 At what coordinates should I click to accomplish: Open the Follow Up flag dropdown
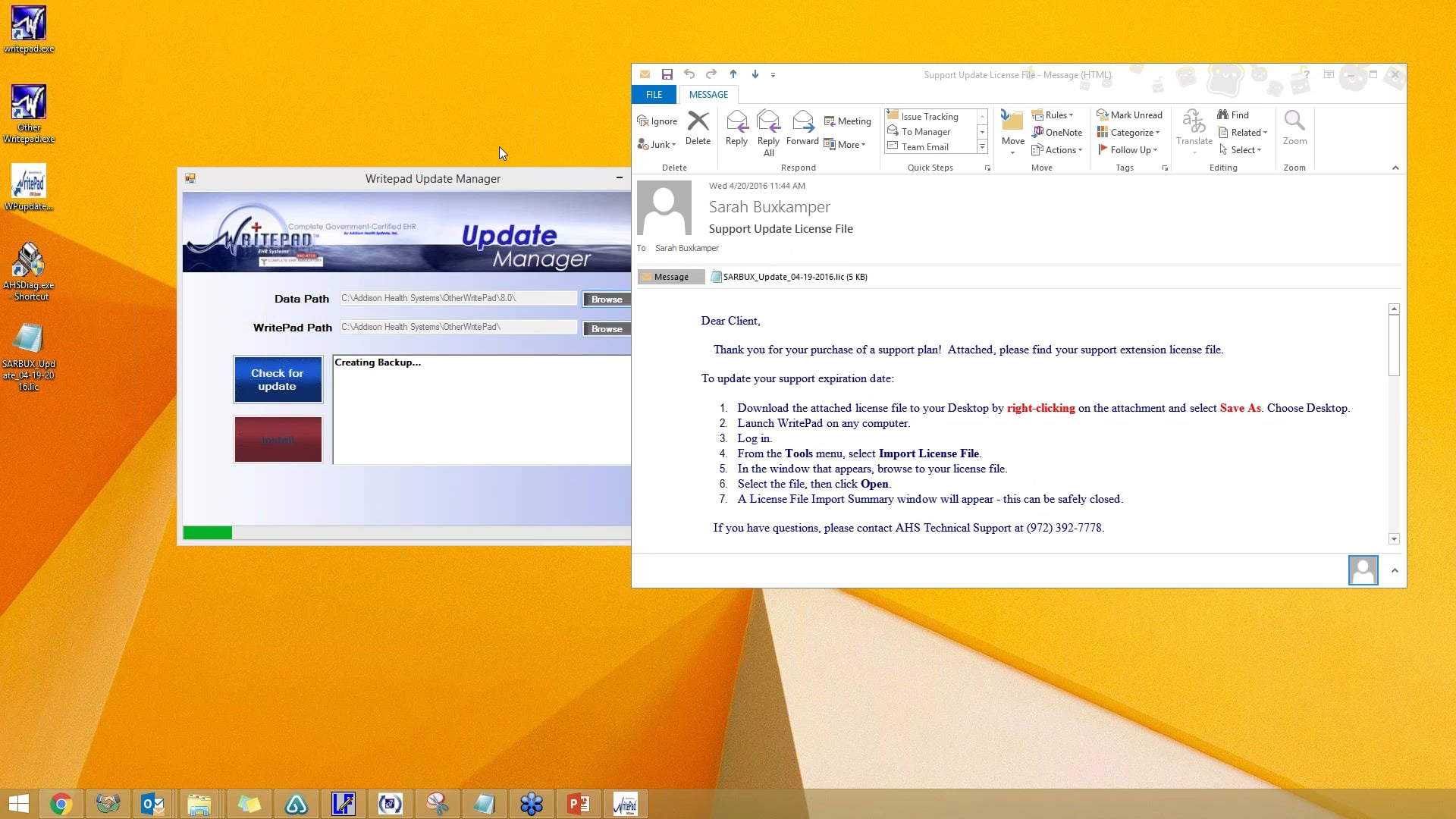(x=1128, y=150)
